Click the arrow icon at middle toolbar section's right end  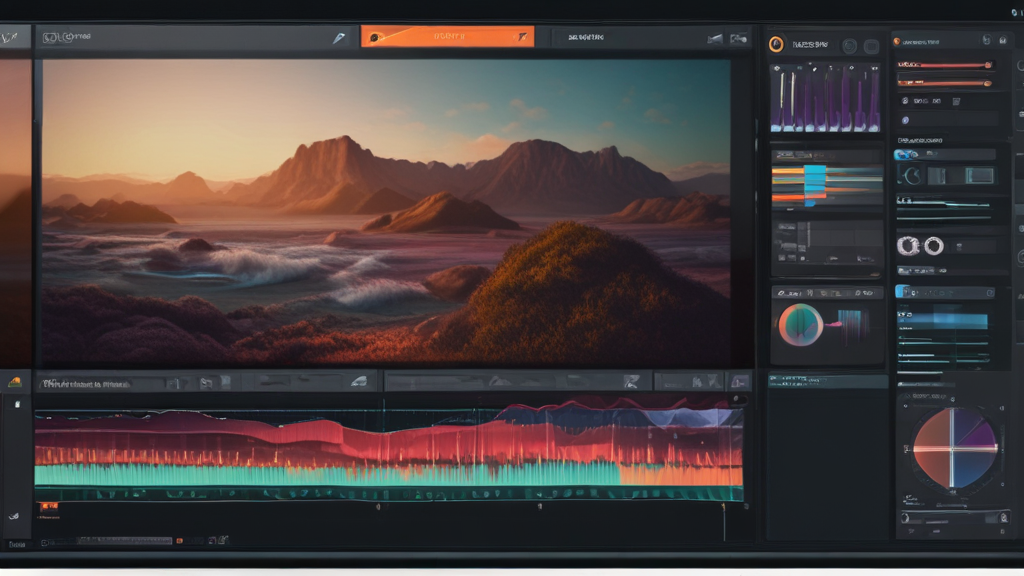coord(630,382)
